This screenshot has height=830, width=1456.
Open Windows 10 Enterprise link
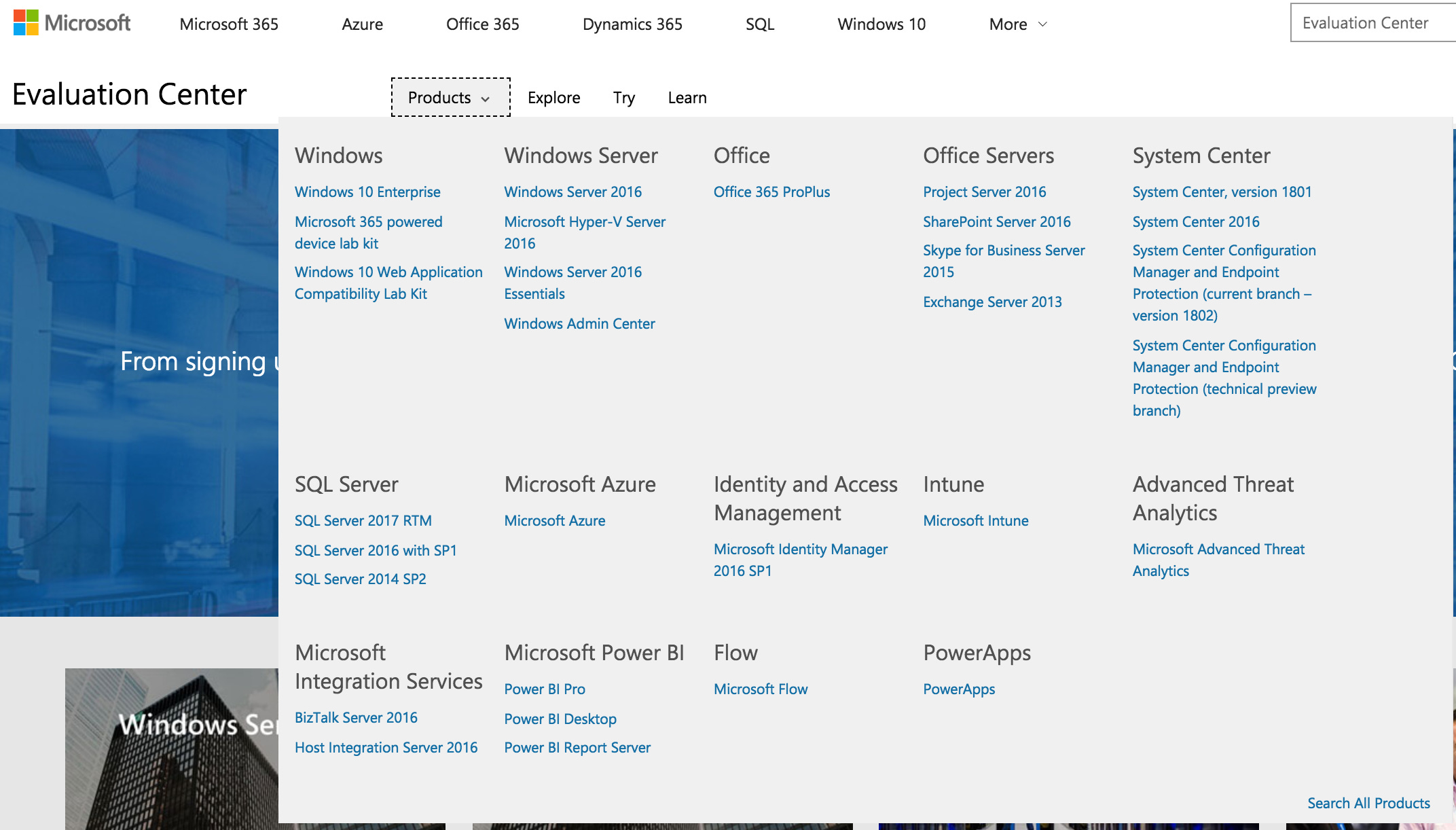[x=367, y=192]
